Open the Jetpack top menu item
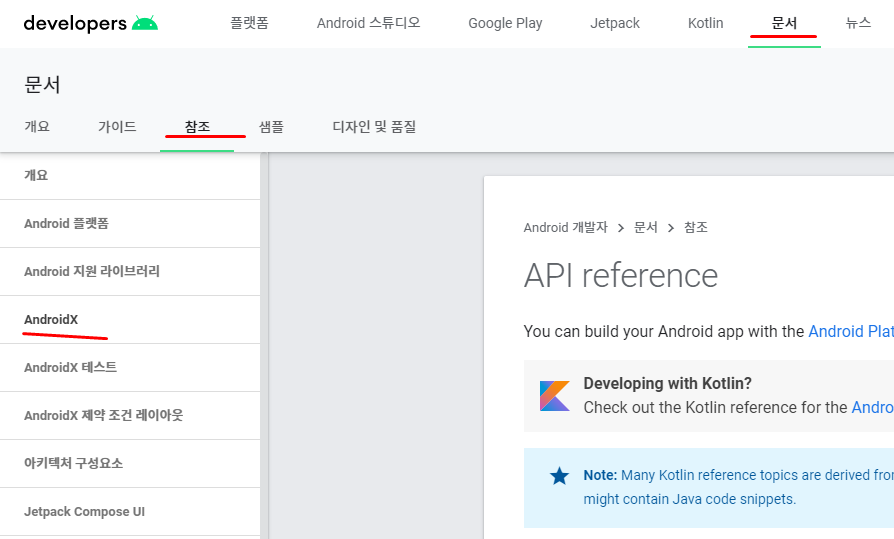The image size is (894, 539). pos(615,23)
